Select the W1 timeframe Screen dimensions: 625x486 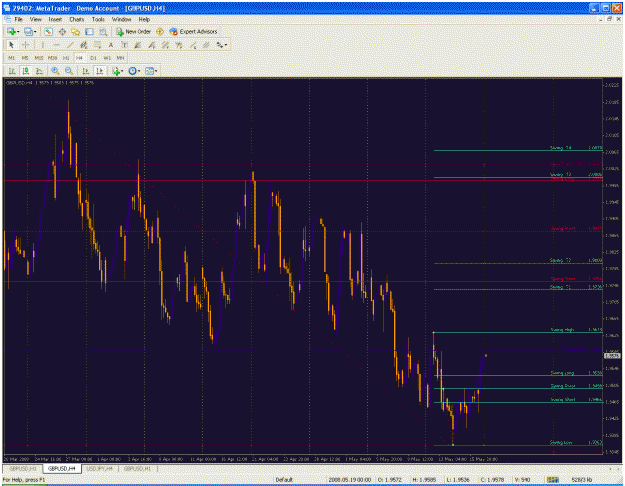[x=107, y=58]
